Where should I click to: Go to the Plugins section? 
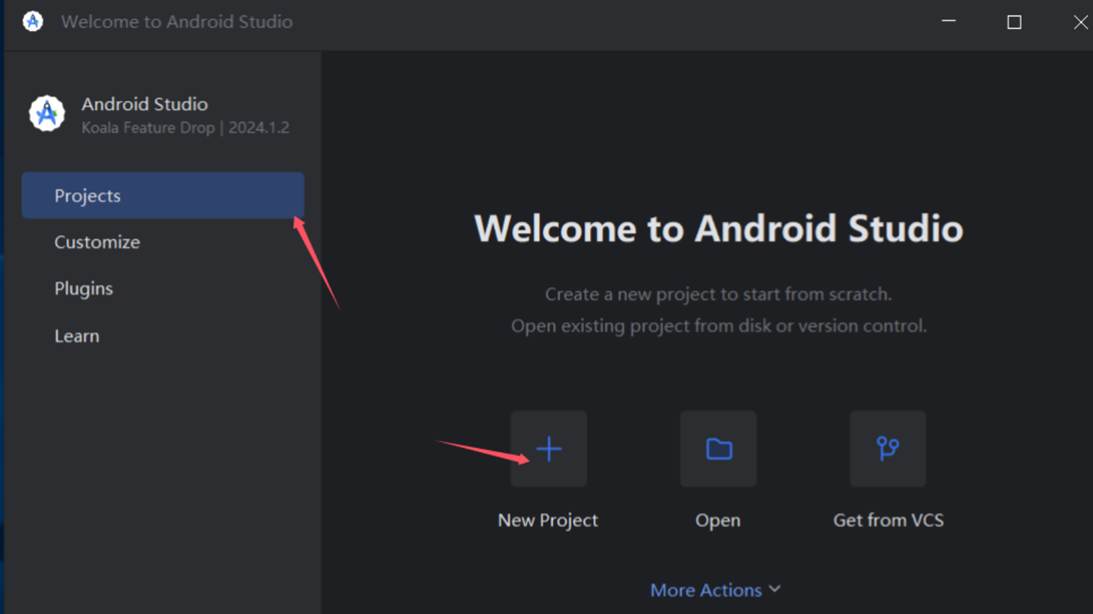(84, 289)
